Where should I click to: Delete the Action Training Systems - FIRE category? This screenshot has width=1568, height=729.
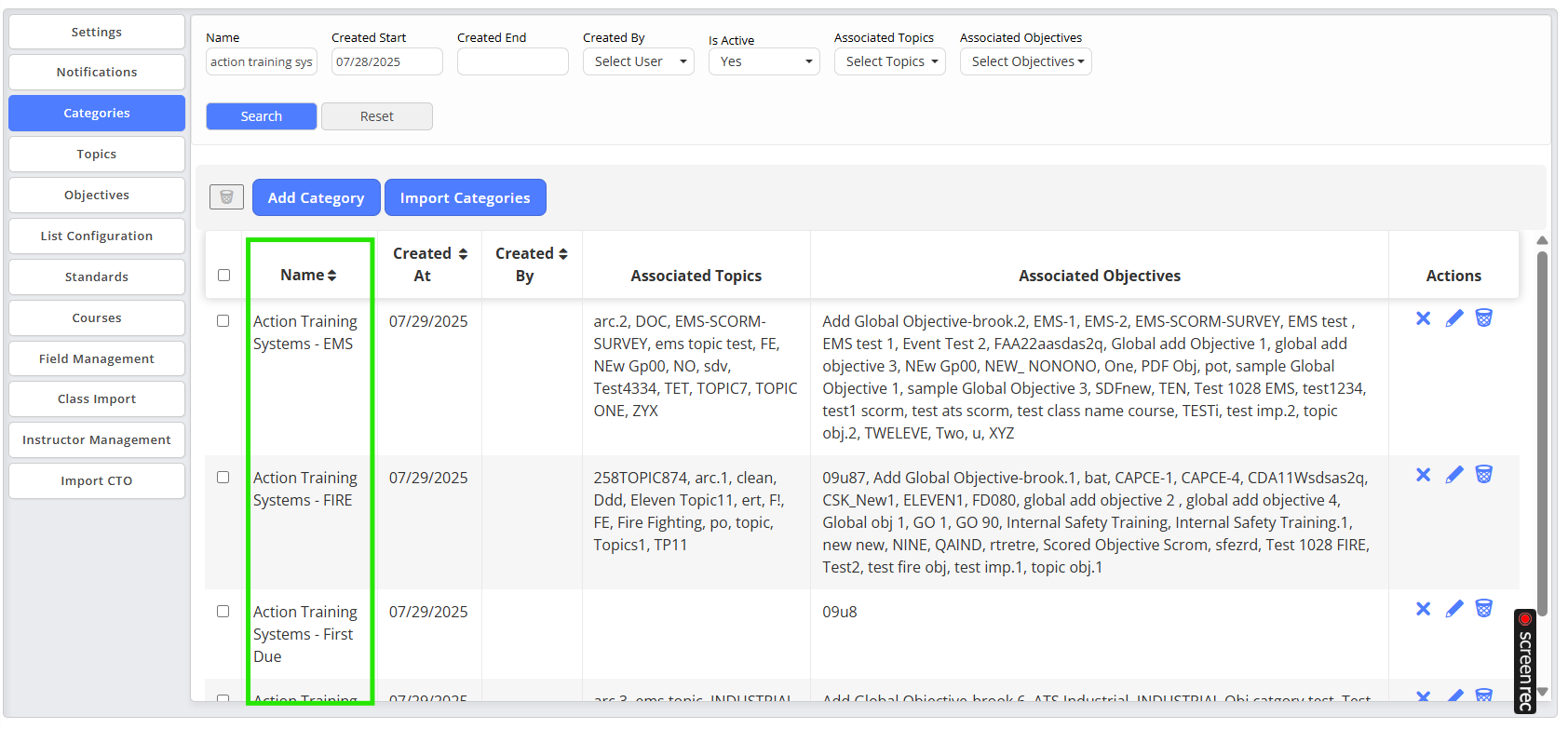point(1484,475)
